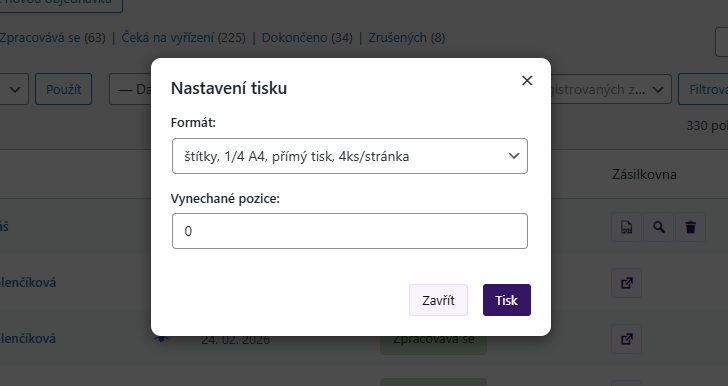The height and width of the screenshot is (386, 728).
Task: Click the Zásilkovna label document icon
Action: click(626, 227)
